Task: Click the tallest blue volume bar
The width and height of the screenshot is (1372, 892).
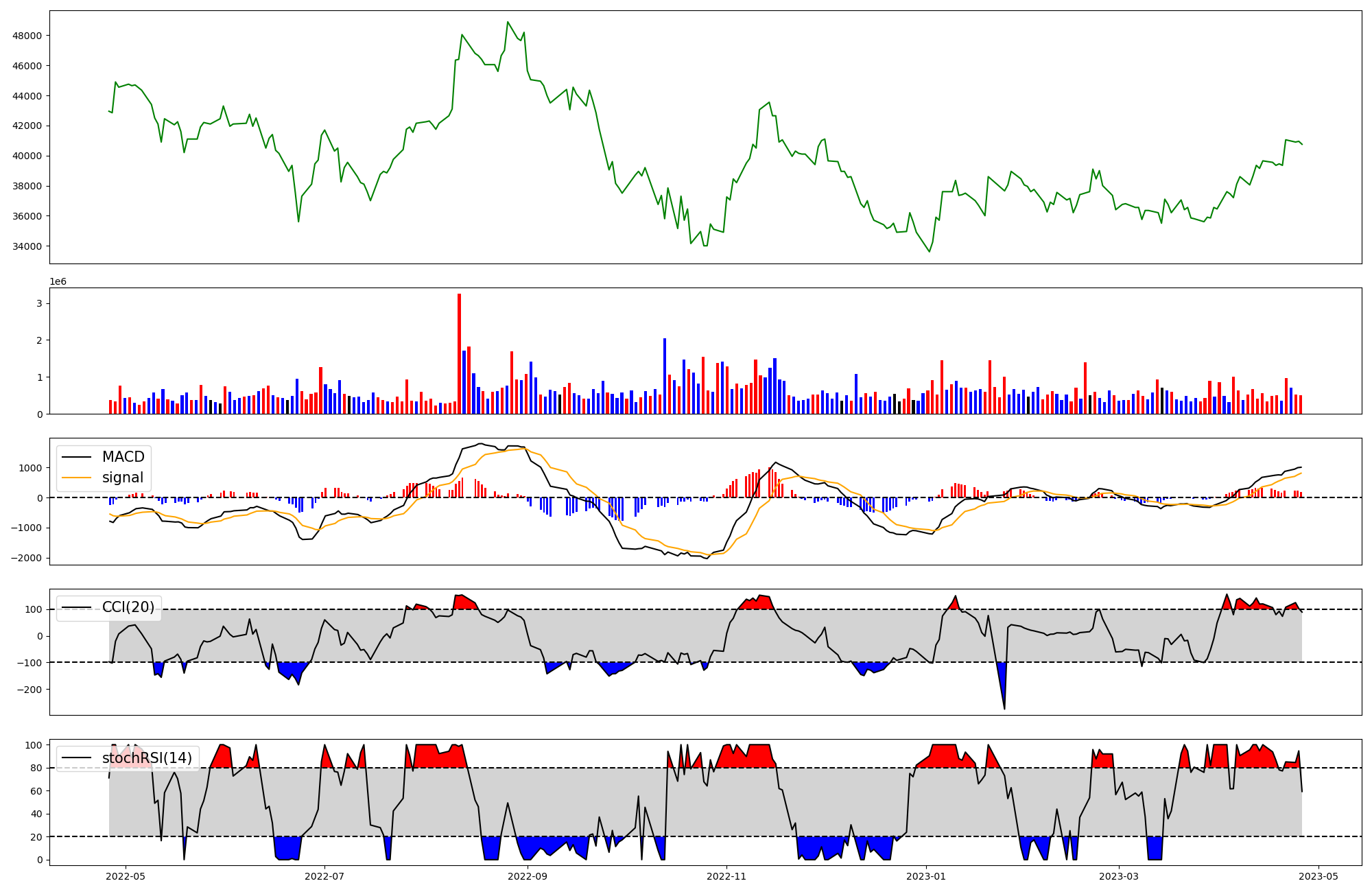Action: click(664, 376)
